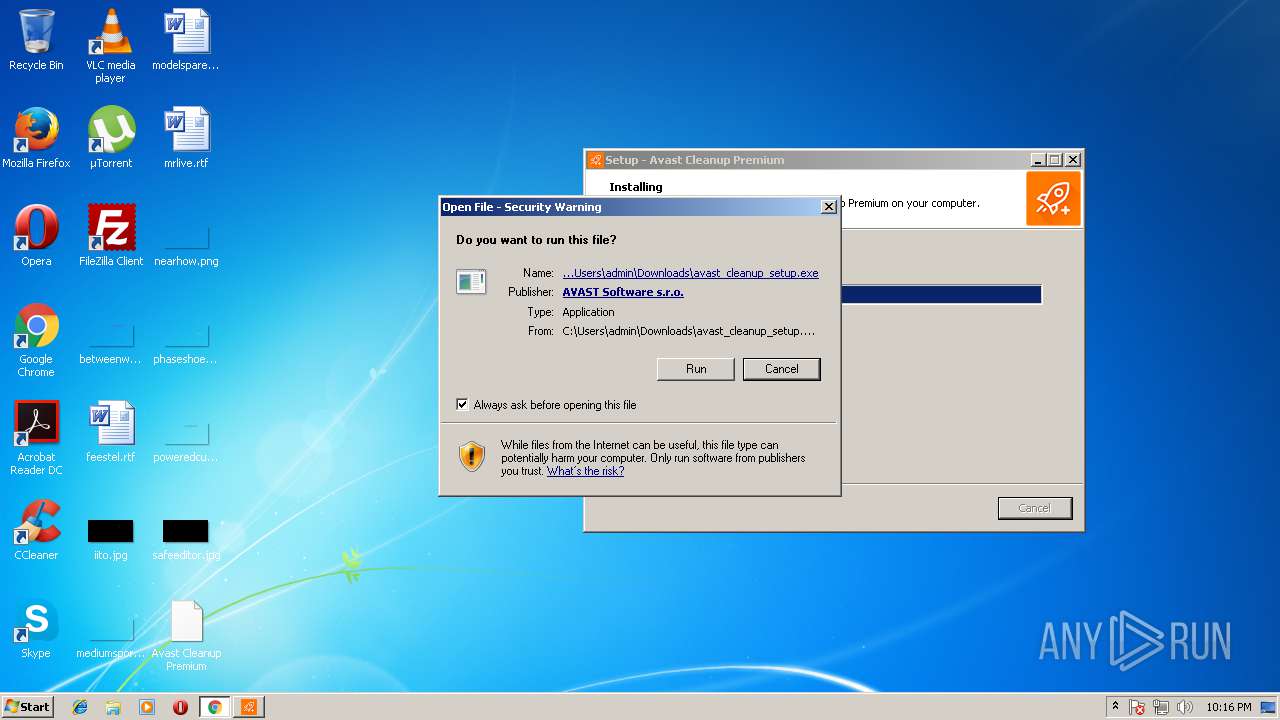This screenshot has width=1280, height=720.
Task: Open the What's the risk? link
Action: tap(585, 471)
